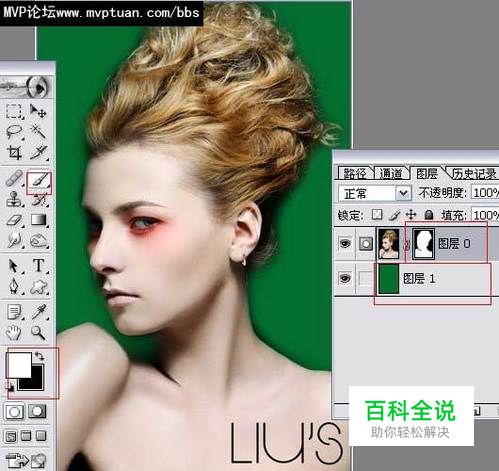This screenshot has width=499, height=471.
Task: Select the Move tool
Action: 38,111
